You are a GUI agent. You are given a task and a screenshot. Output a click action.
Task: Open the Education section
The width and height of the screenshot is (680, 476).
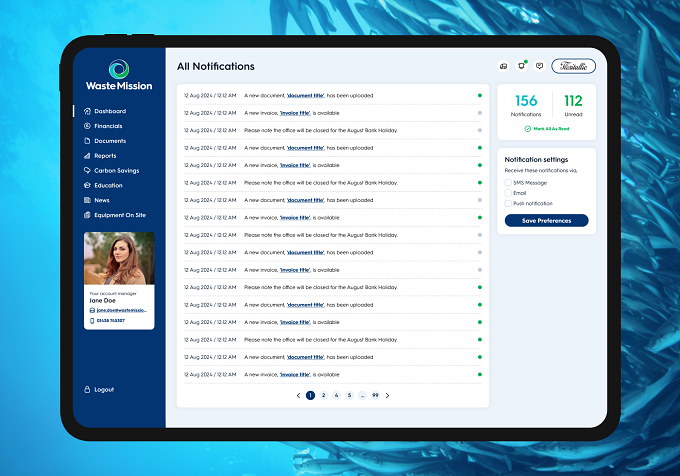click(x=104, y=185)
